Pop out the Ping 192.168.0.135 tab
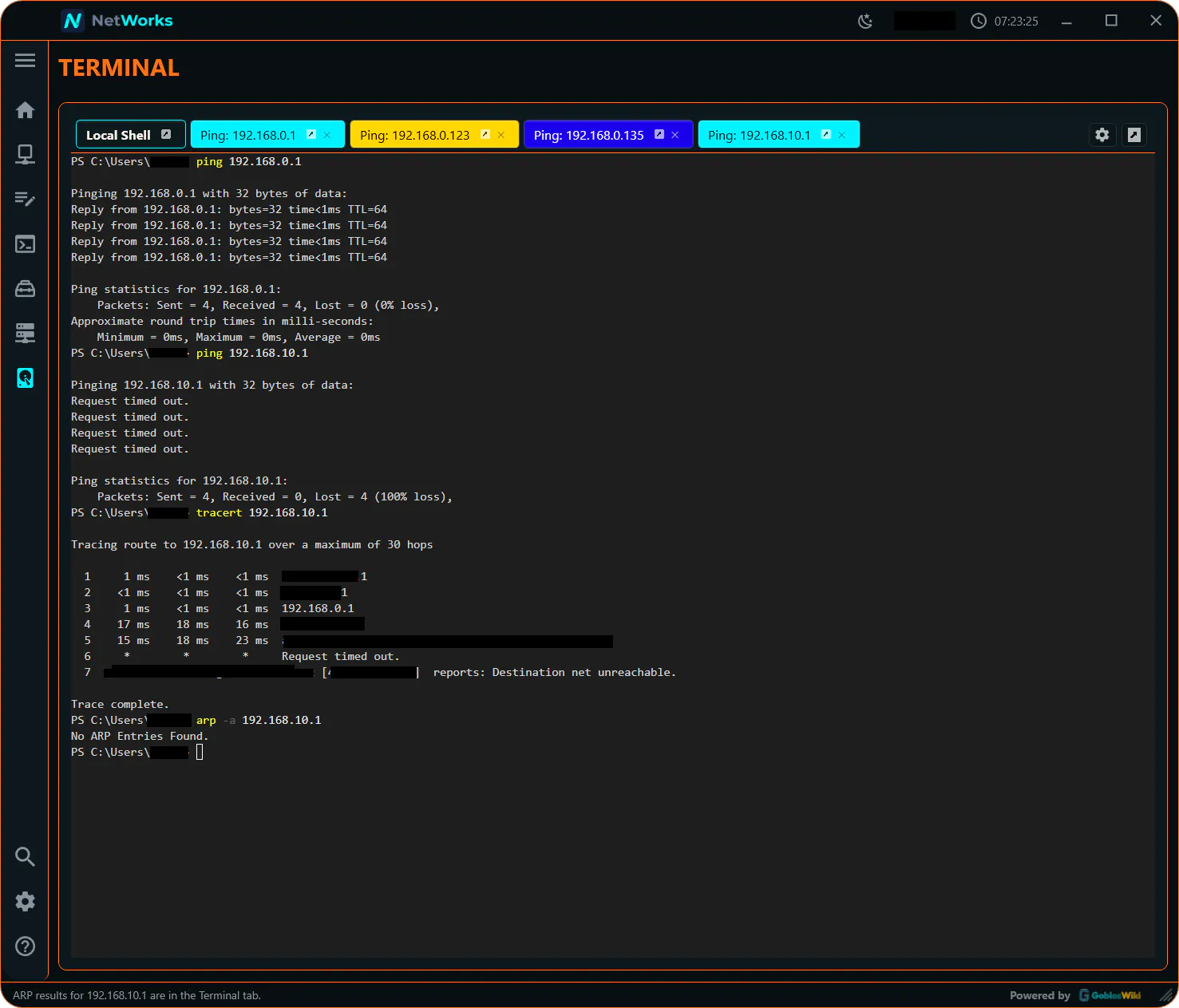 point(659,134)
